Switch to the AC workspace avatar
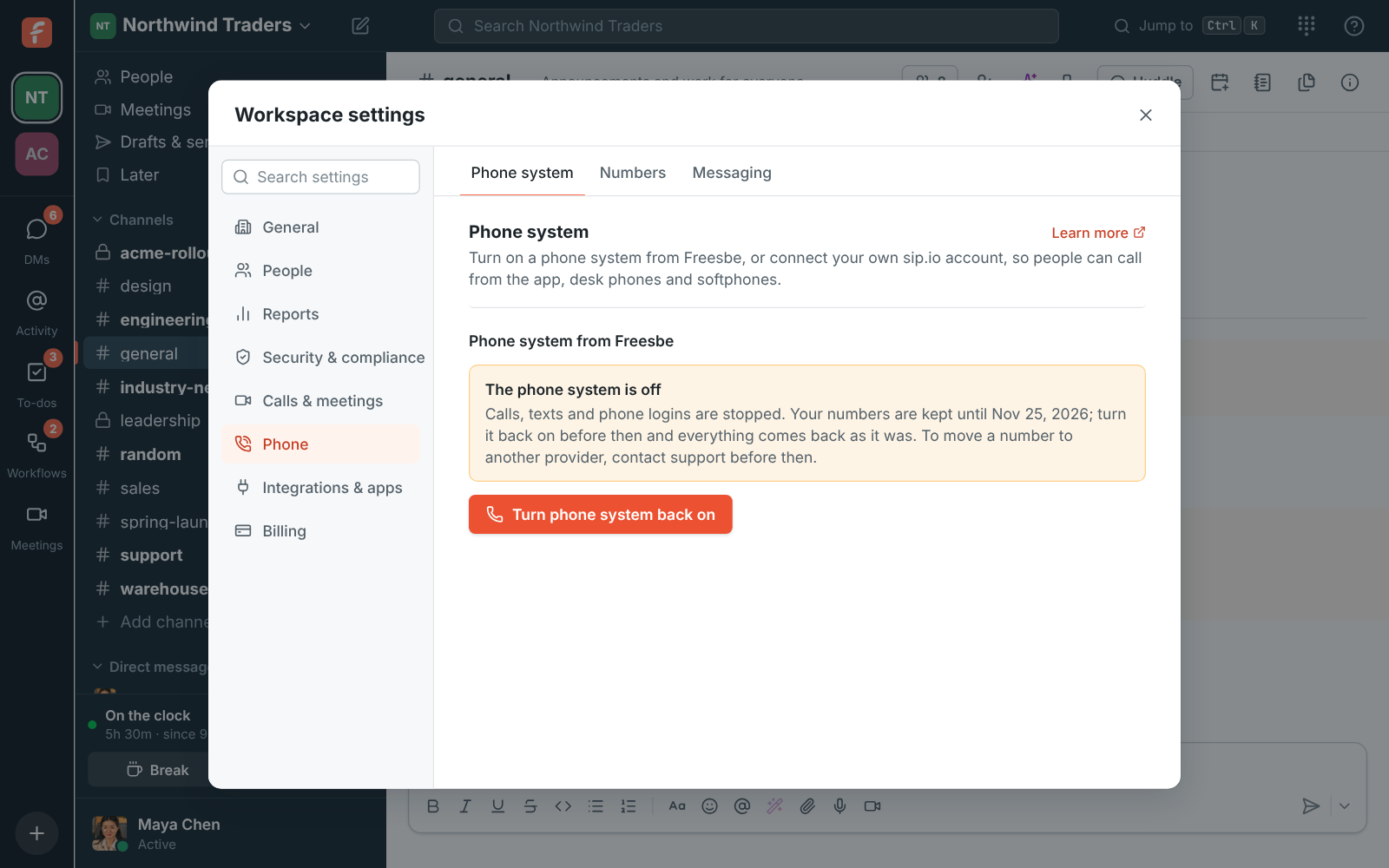 click(36, 154)
